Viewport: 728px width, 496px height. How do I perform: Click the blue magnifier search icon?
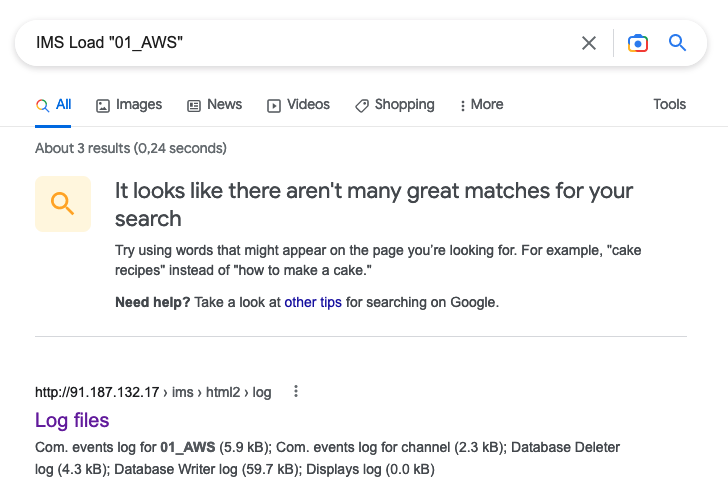click(677, 43)
